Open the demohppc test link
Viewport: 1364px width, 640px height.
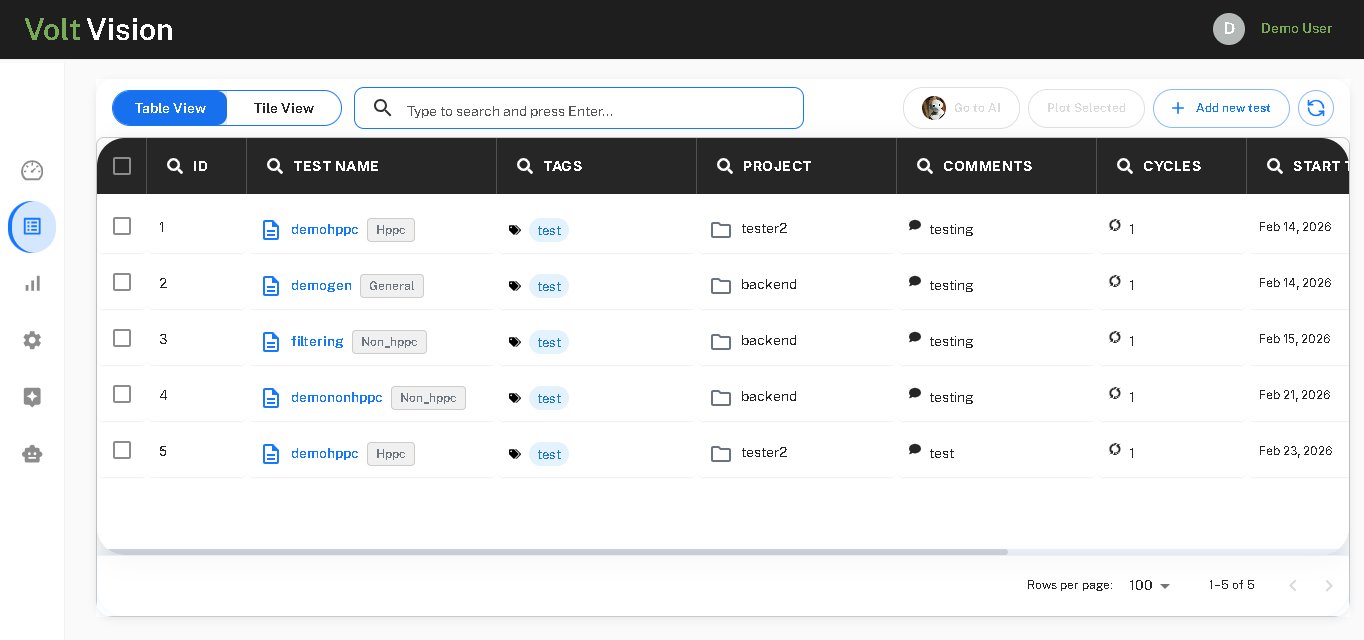point(325,228)
